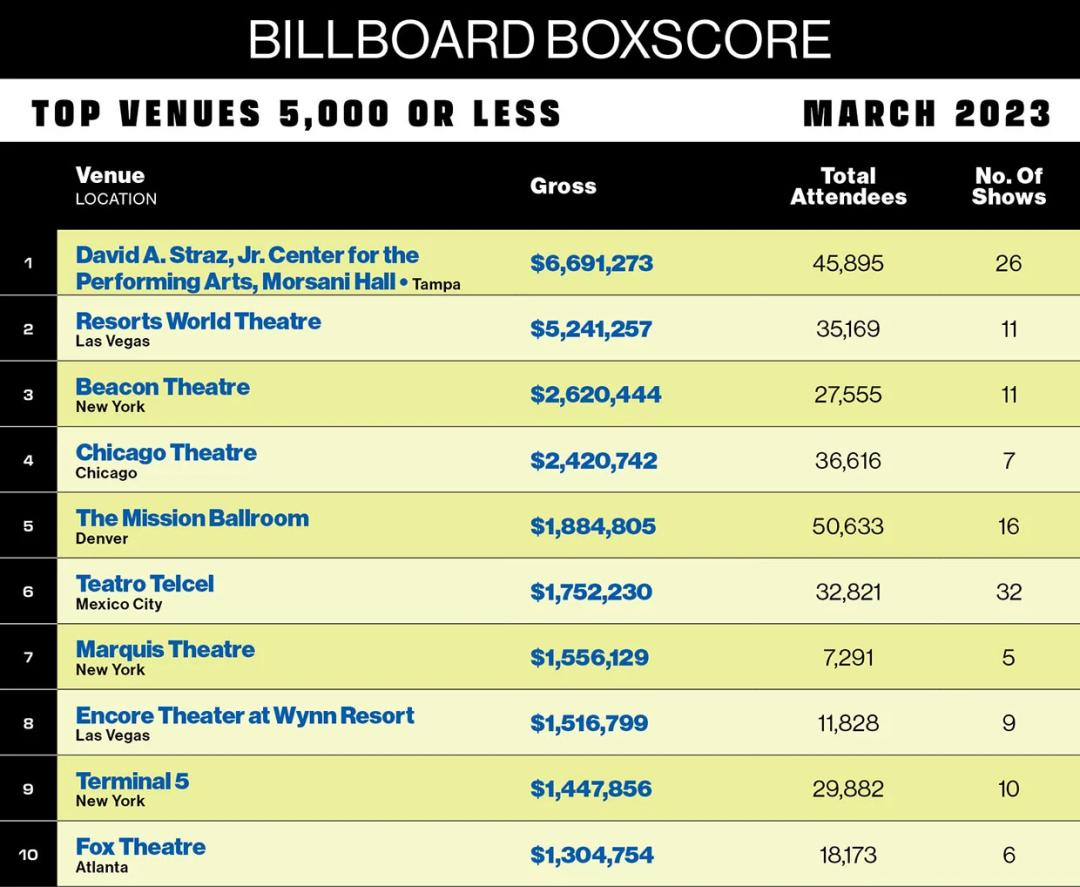Image resolution: width=1080 pixels, height=887 pixels.
Task: Open the Fox Theatre venue name
Action: 141,847
